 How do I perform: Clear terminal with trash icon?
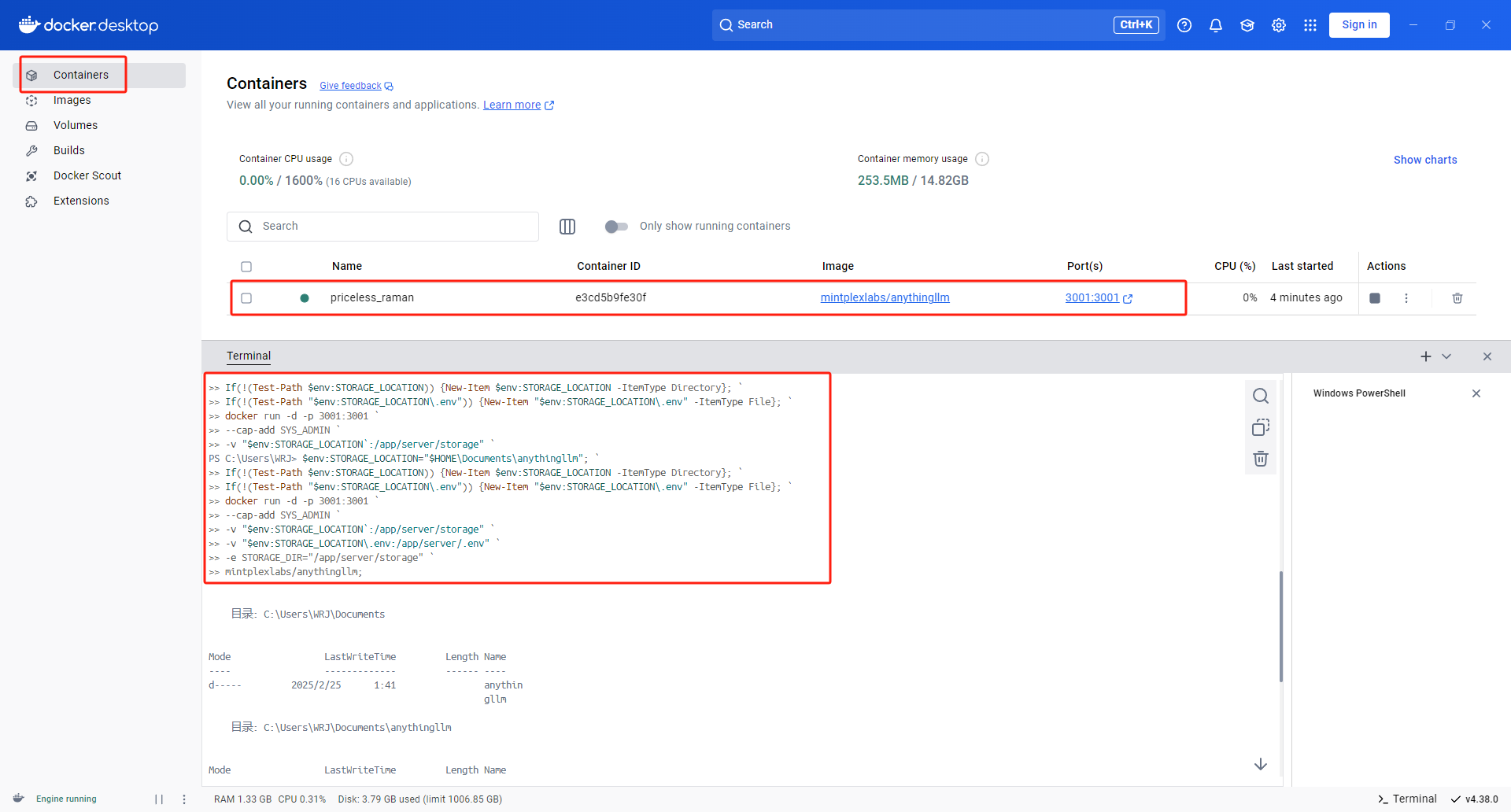tap(1261, 459)
